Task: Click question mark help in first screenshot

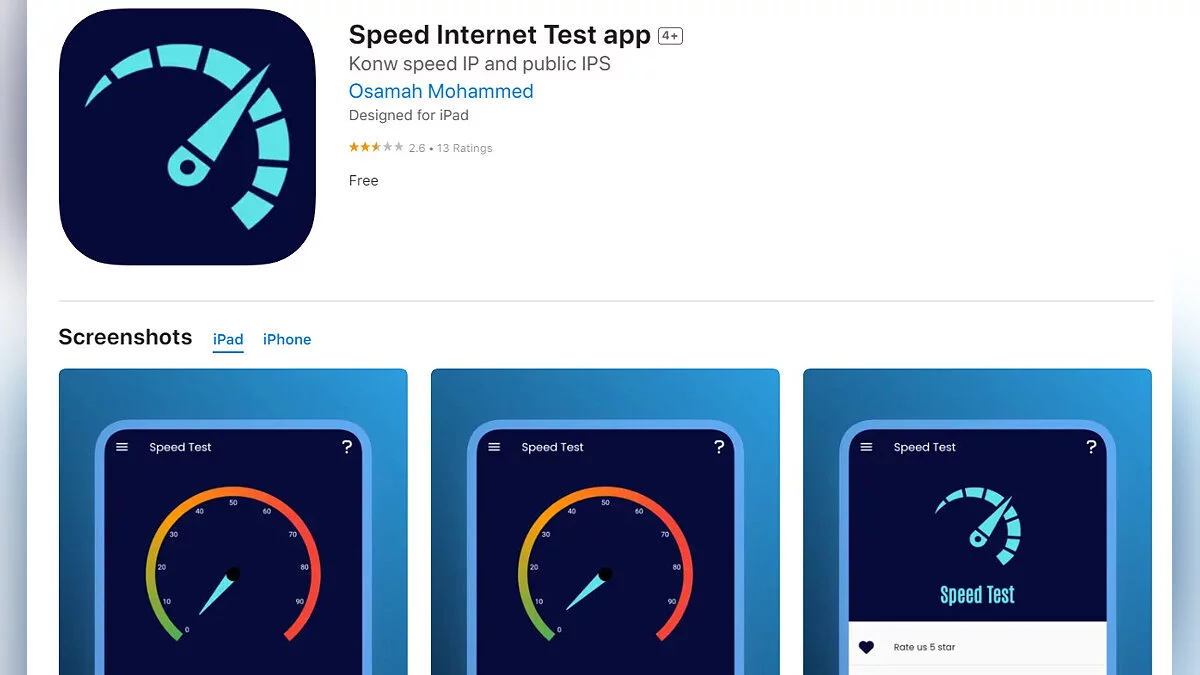Action: tap(347, 447)
